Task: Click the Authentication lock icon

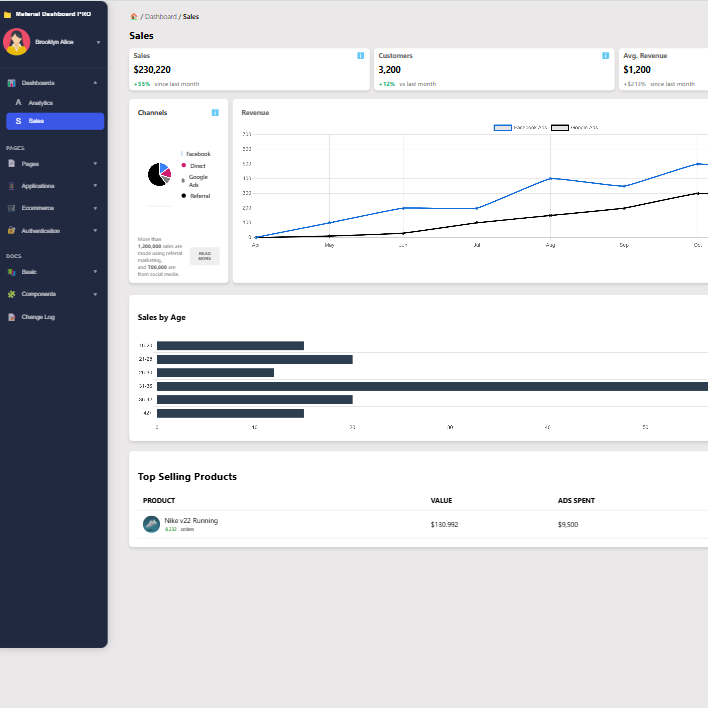Action: pyautogui.click(x=11, y=230)
